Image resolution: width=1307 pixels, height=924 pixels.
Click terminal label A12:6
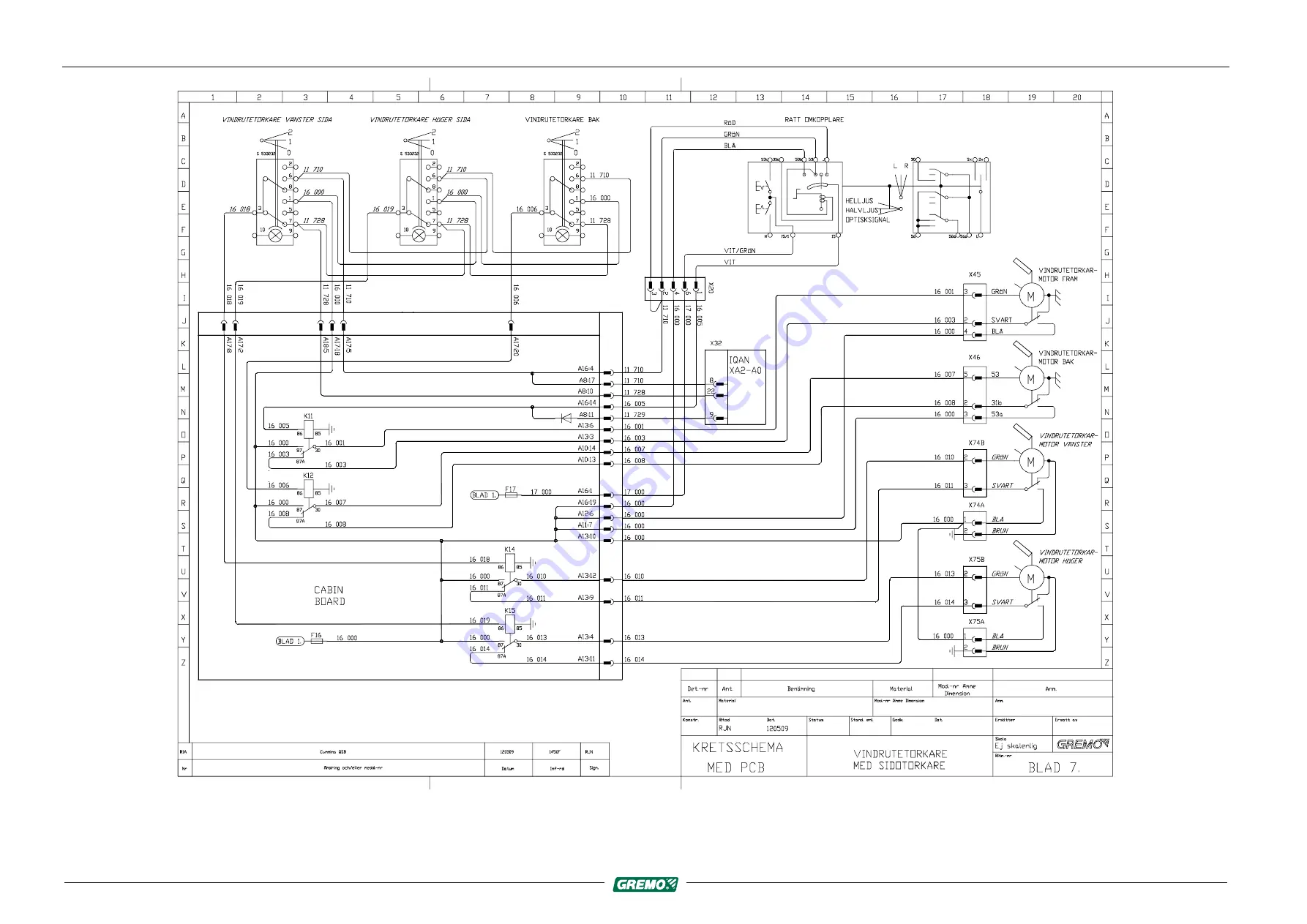[x=586, y=514]
